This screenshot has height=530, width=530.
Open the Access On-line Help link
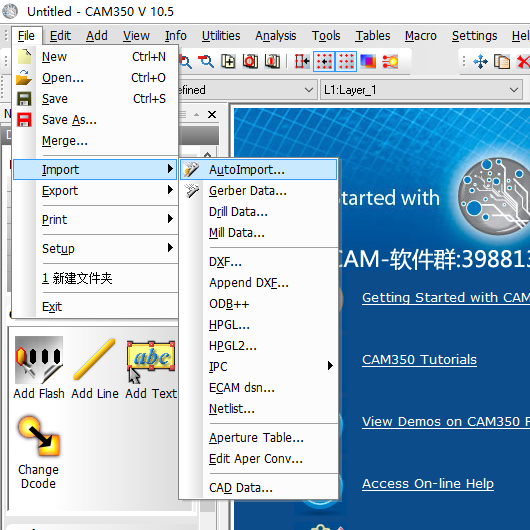(428, 484)
